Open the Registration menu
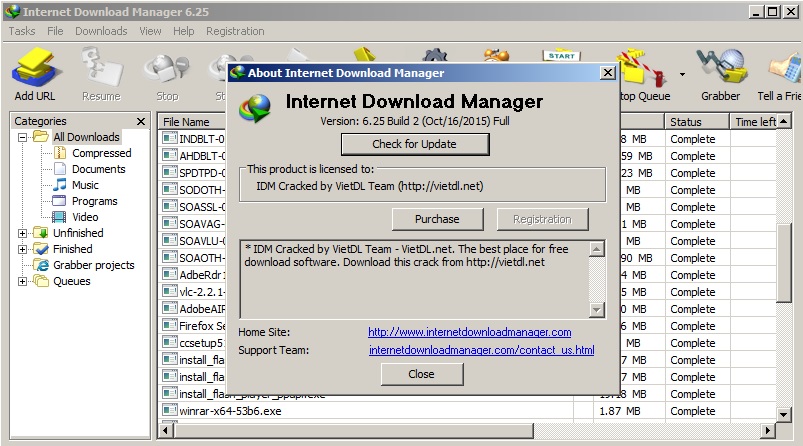This screenshot has height=446, width=803. [236, 31]
